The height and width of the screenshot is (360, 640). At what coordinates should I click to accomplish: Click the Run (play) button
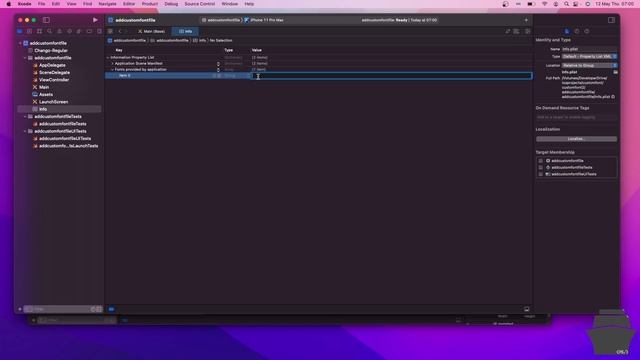pyautogui.click(x=95, y=20)
